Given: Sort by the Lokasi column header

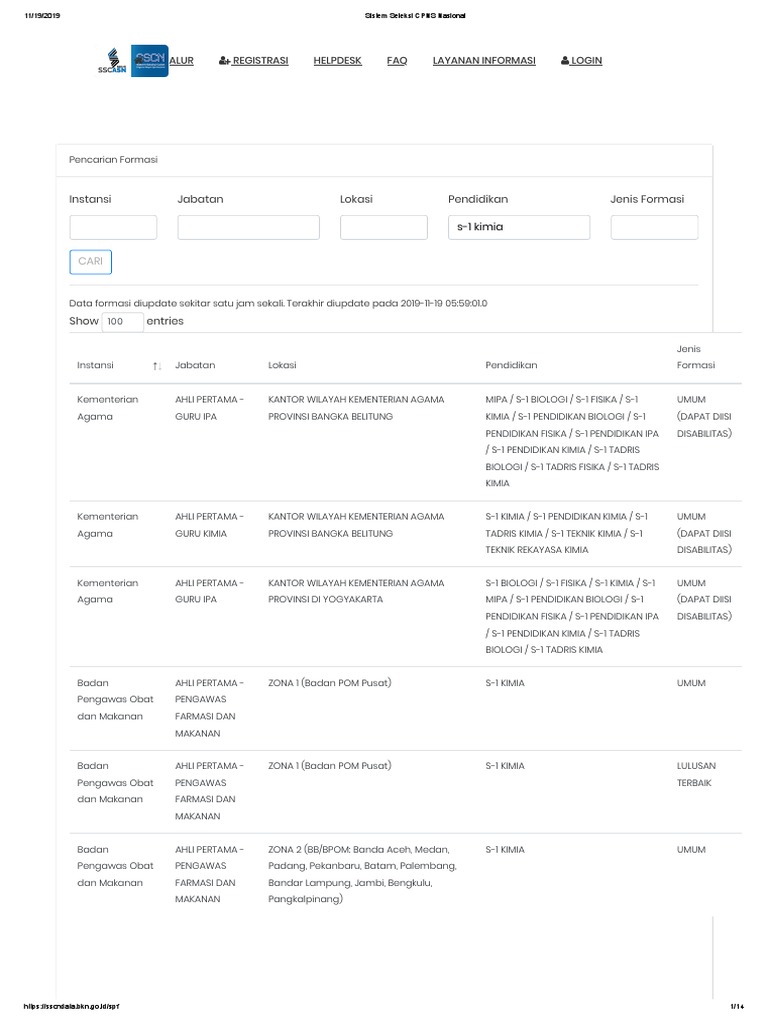Looking at the screenshot, I should pos(282,365).
